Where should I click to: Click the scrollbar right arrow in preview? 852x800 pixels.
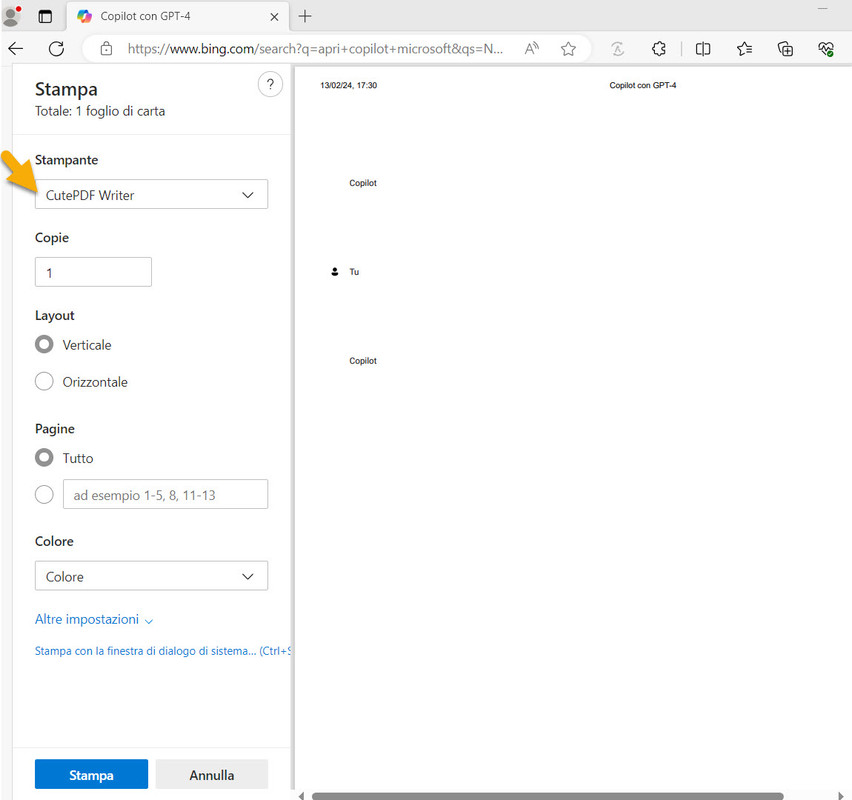point(841,796)
